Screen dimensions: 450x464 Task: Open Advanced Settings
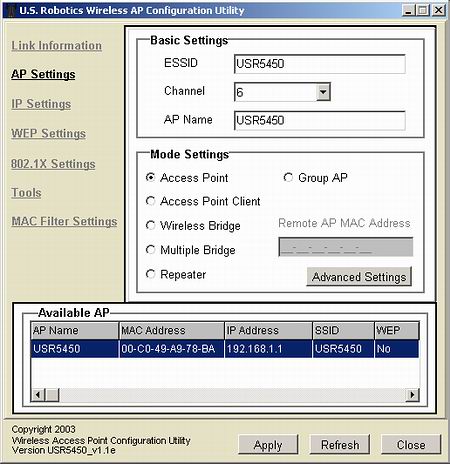(359, 277)
